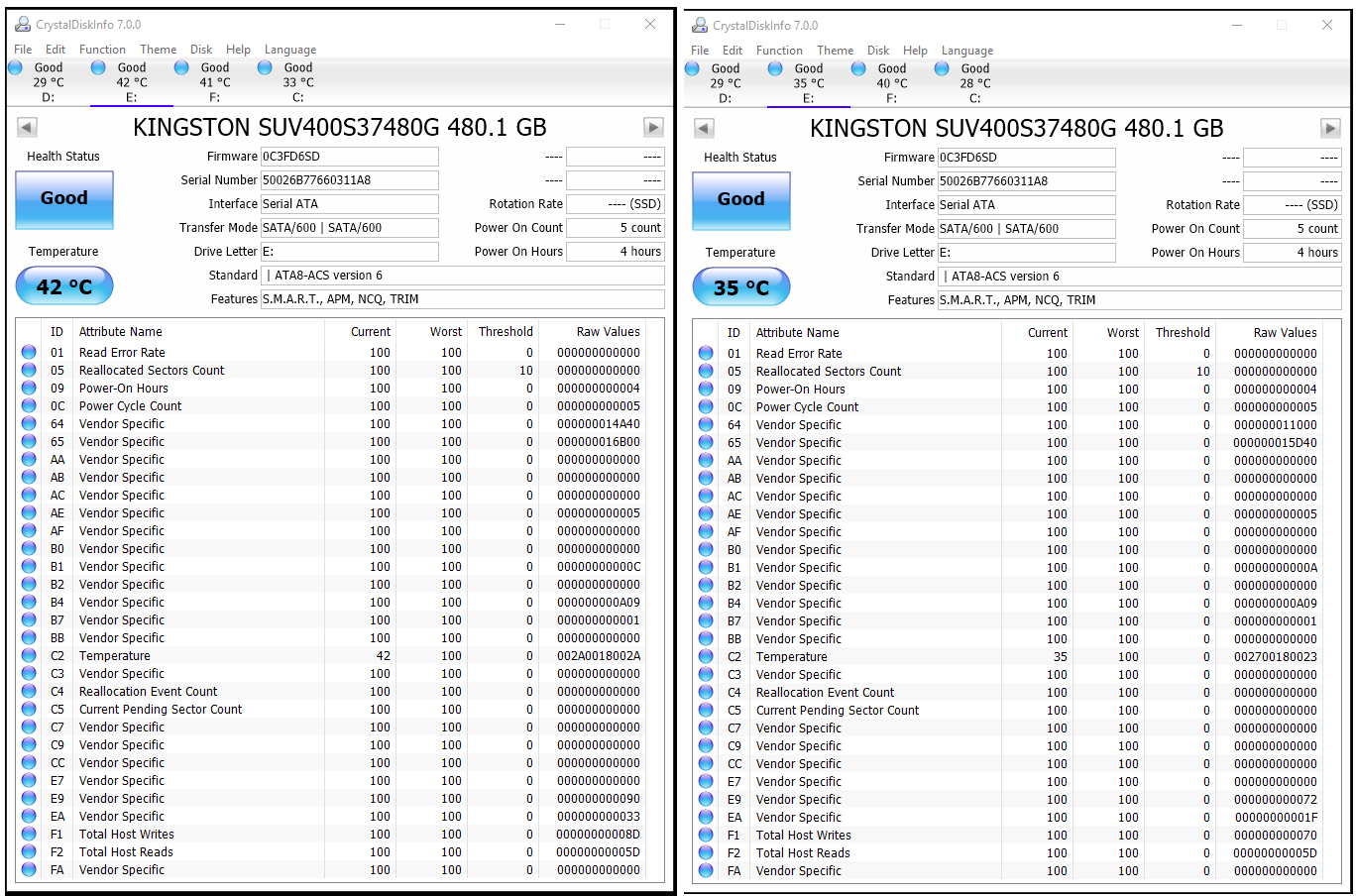Open the Disk menu in right window
The image size is (1356, 896).
point(878,51)
